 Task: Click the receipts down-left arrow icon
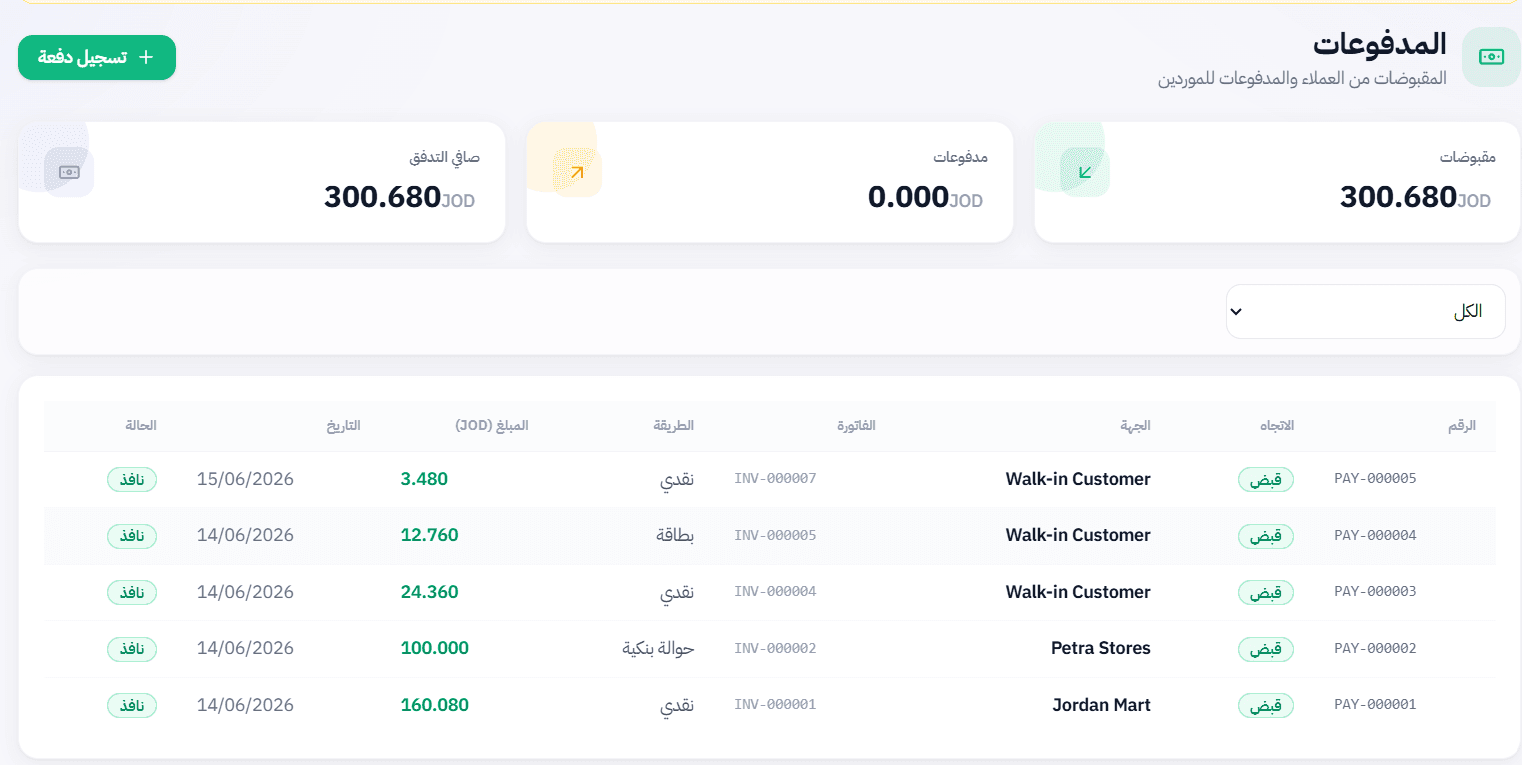pos(1085,172)
